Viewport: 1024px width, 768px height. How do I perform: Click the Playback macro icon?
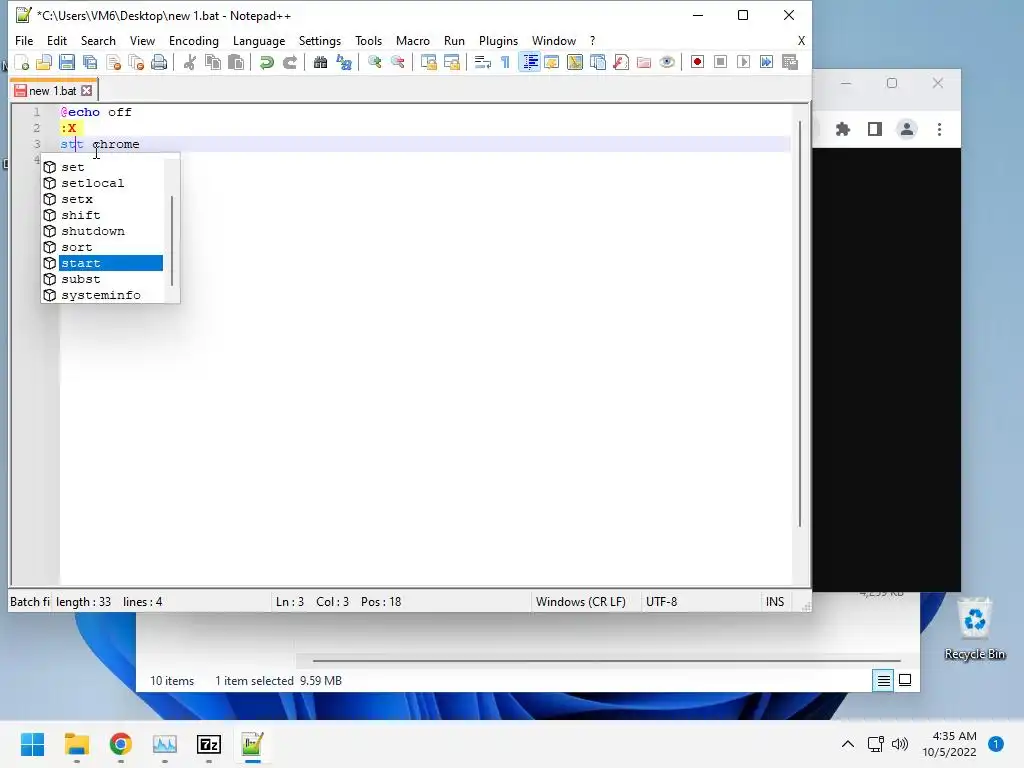click(743, 63)
